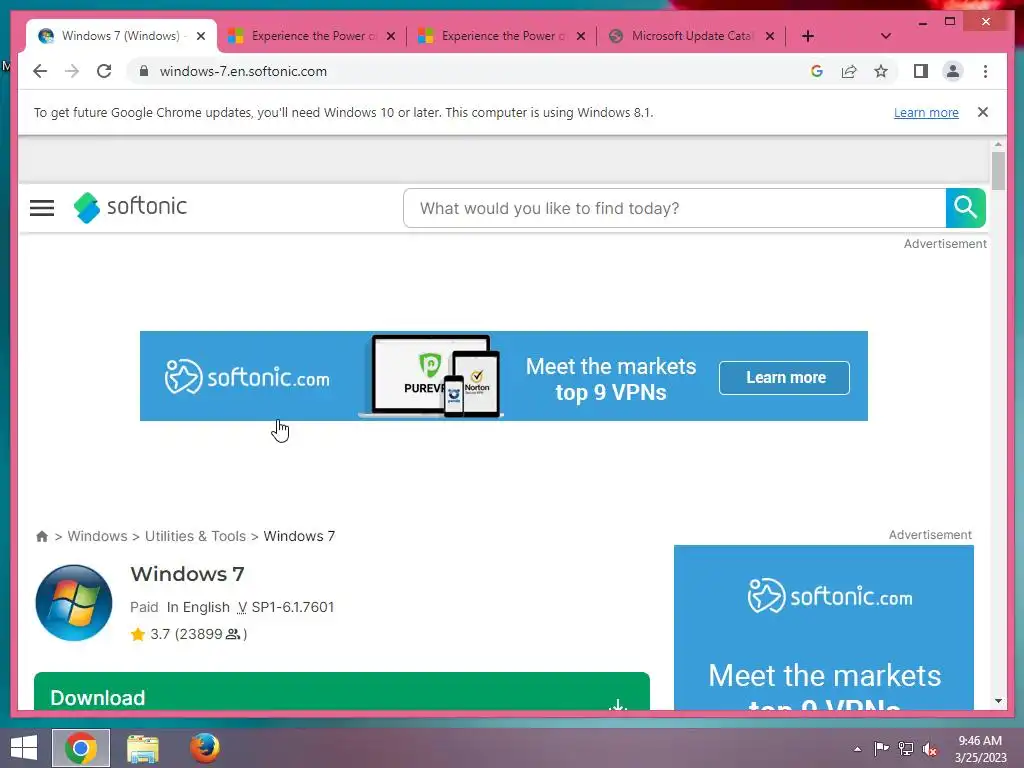This screenshot has height=768, width=1024.
Task: Click the Chrome taskbar icon
Action: pos(81,748)
